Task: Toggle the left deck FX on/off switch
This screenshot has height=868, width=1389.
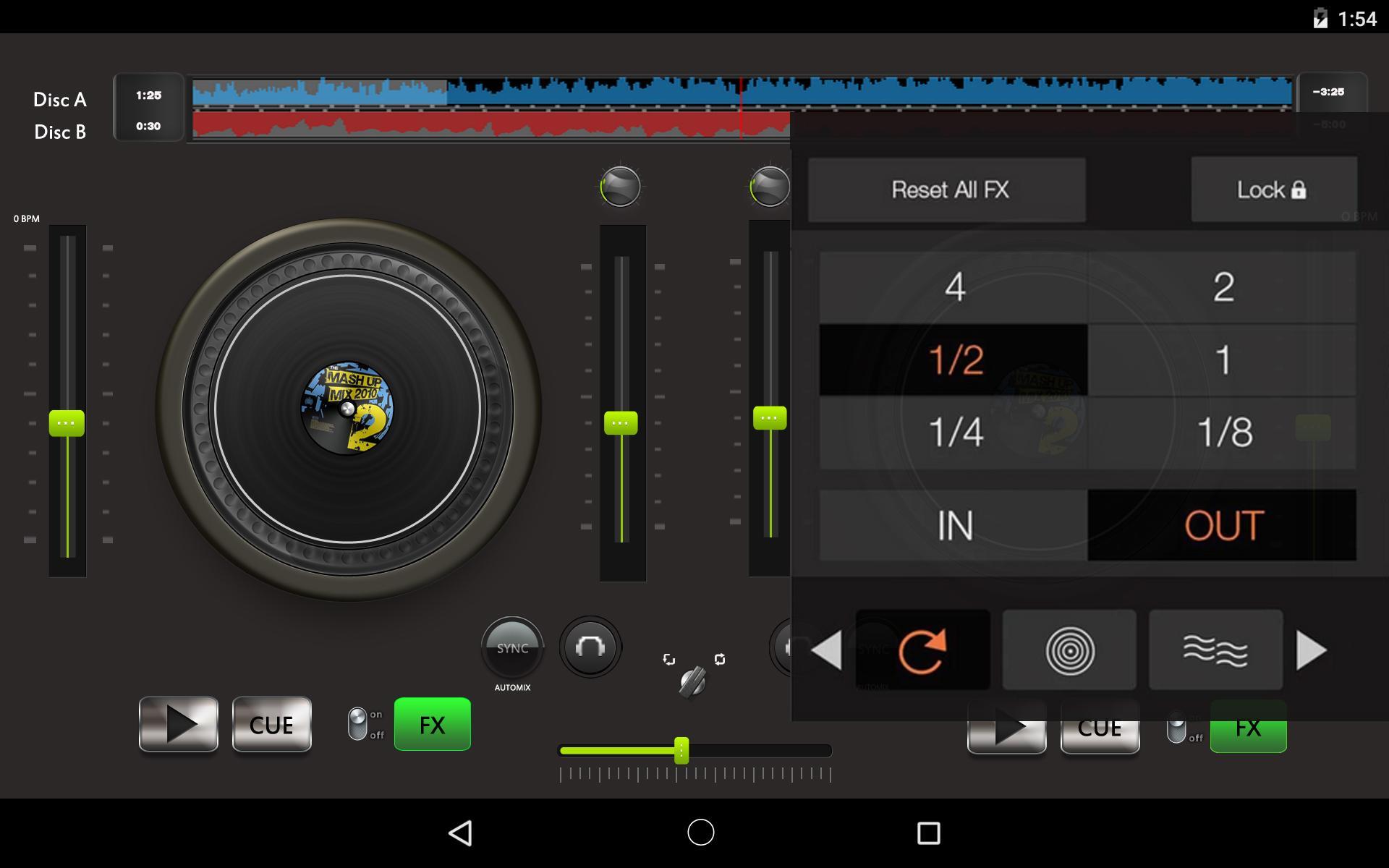Action: coord(357,724)
